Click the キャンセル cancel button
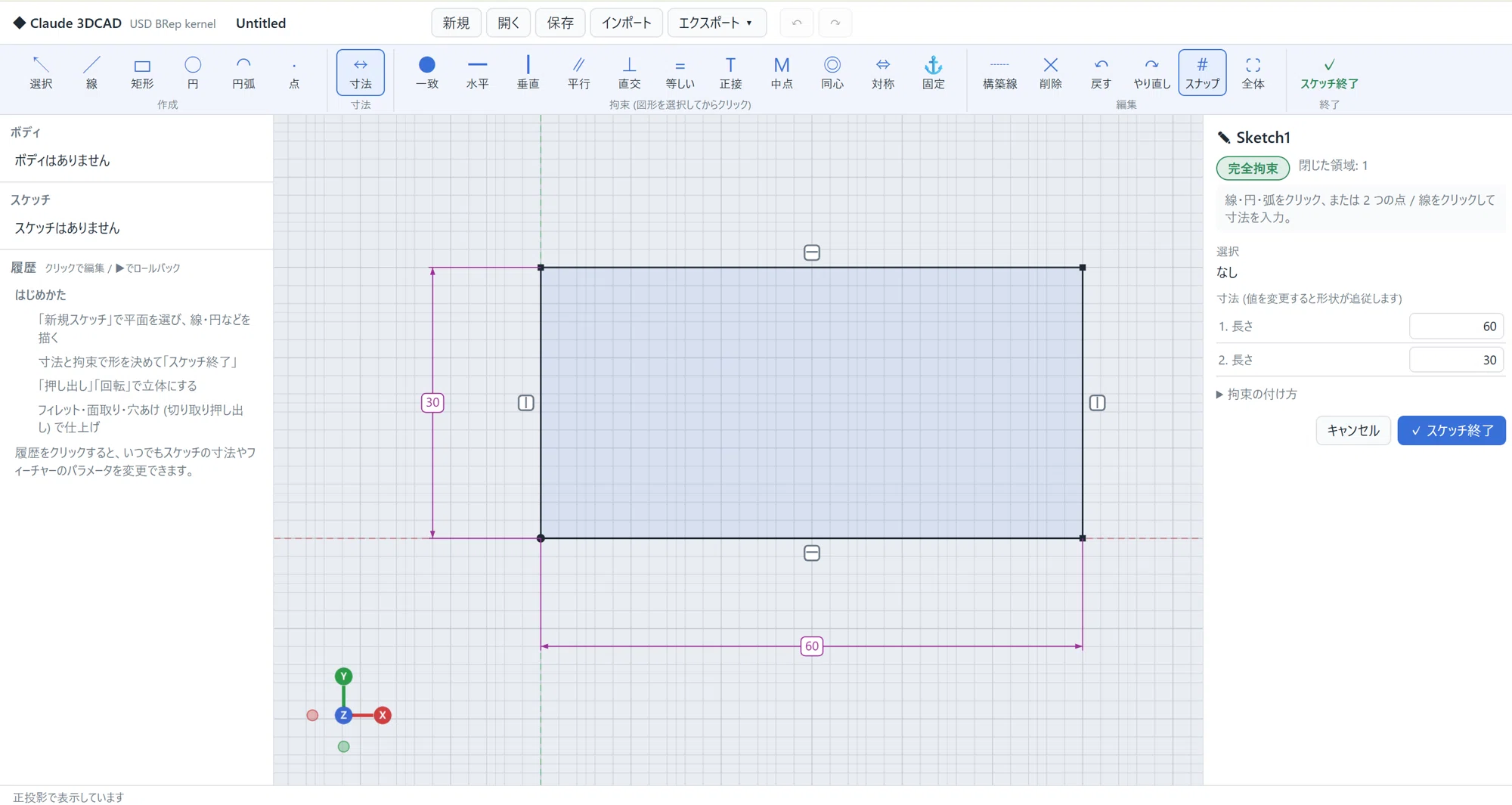Screen dimensions: 1512x805 tap(1353, 430)
